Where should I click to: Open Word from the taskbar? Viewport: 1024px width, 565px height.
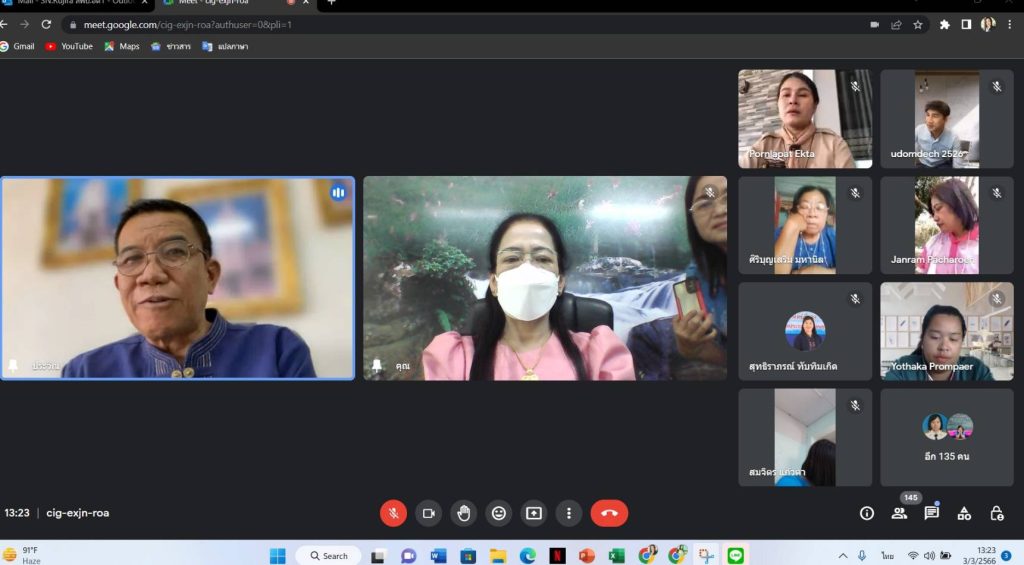(x=438, y=556)
